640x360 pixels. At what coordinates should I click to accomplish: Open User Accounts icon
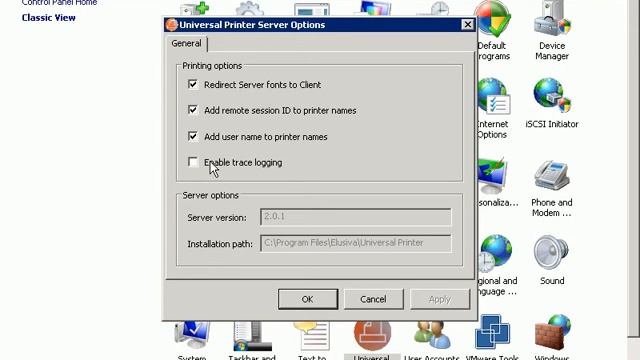coord(432,340)
